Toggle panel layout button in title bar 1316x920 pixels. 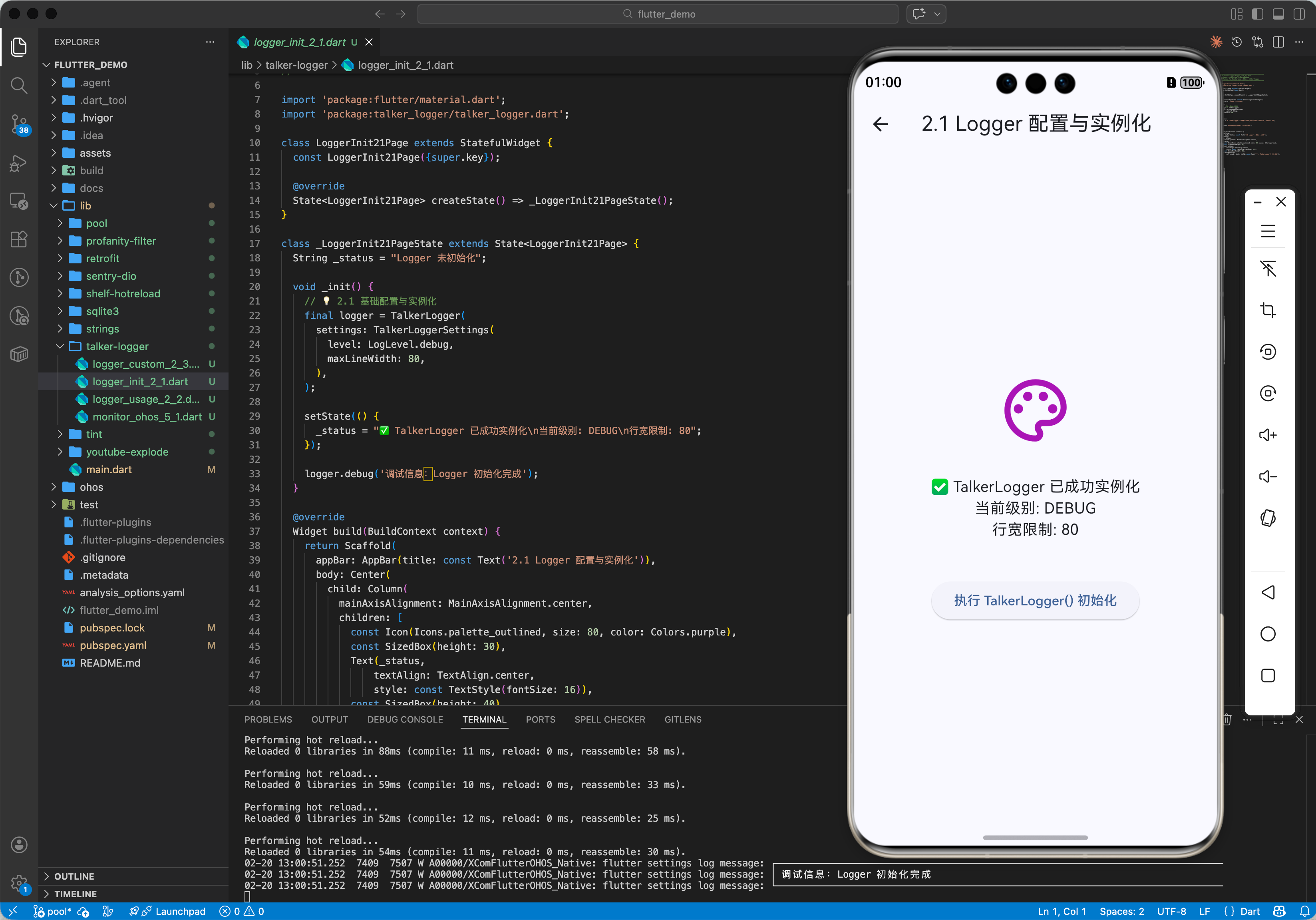click(x=1278, y=14)
